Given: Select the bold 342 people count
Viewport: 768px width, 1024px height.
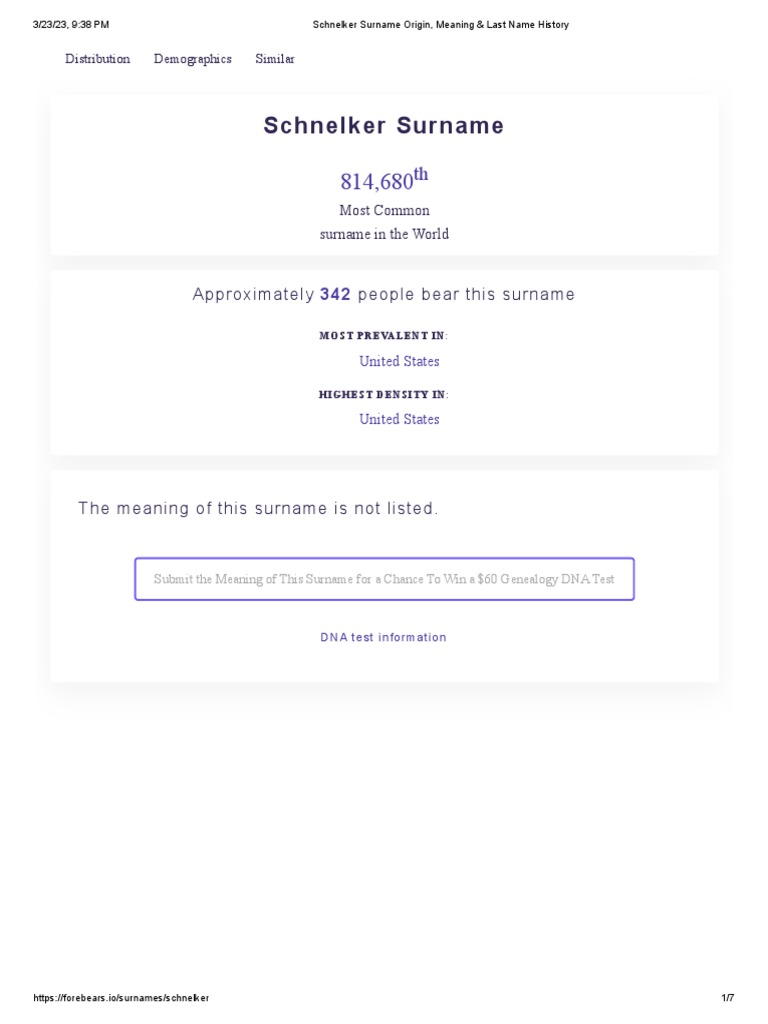Looking at the screenshot, I should coord(335,295).
